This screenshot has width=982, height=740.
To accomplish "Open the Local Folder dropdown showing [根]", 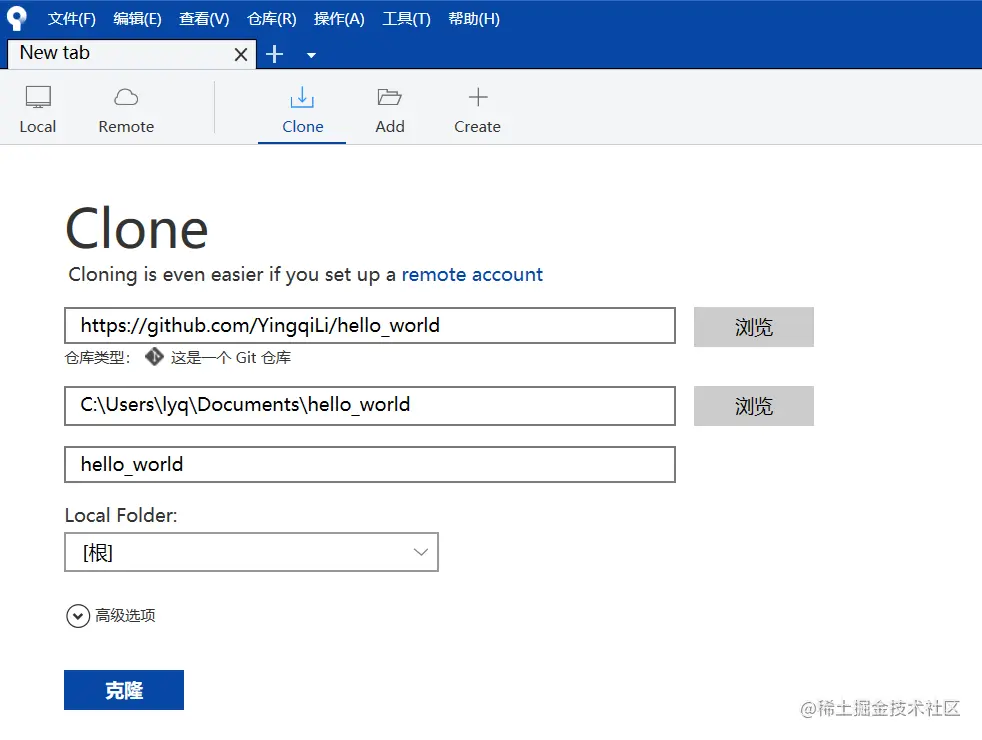I will [251, 552].
